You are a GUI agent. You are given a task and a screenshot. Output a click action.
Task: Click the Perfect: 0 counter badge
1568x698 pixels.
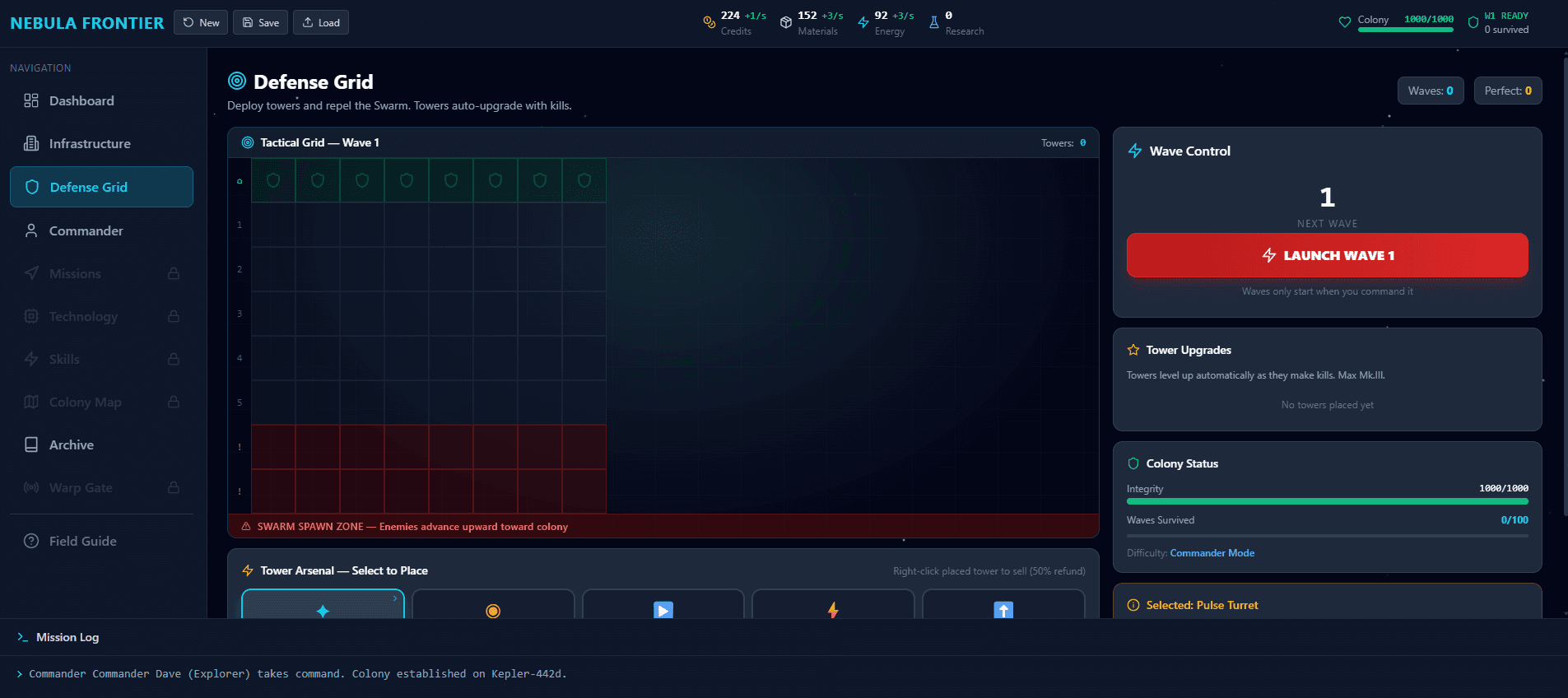tap(1508, 91)
